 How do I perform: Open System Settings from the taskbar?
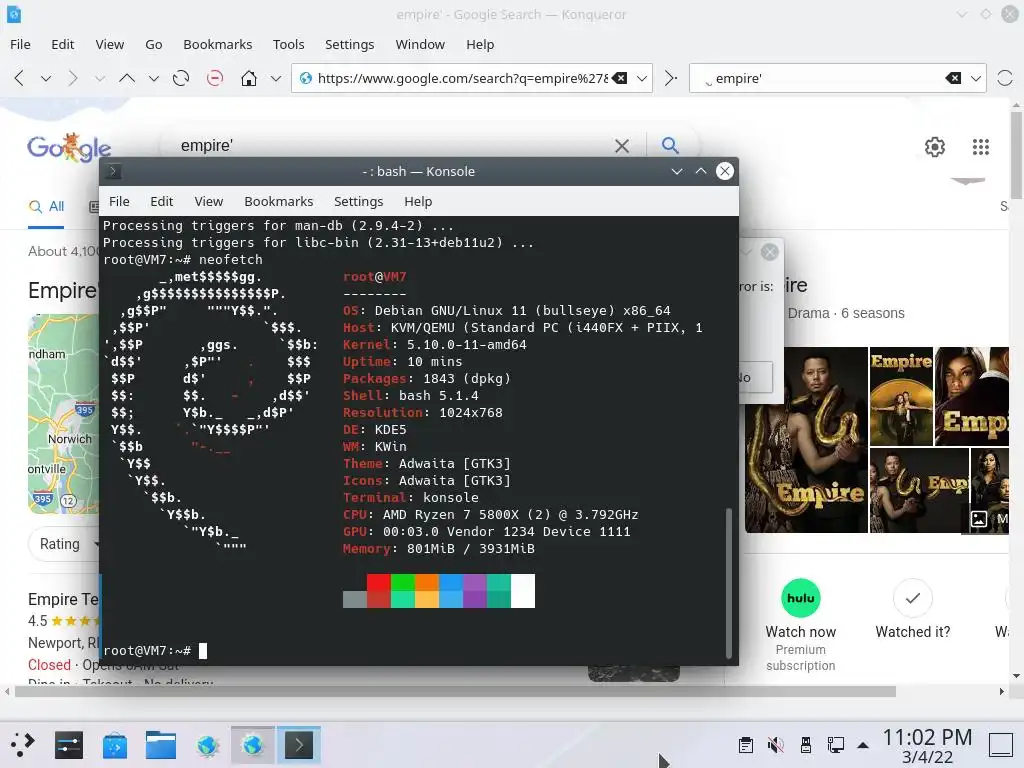[69, 745]
